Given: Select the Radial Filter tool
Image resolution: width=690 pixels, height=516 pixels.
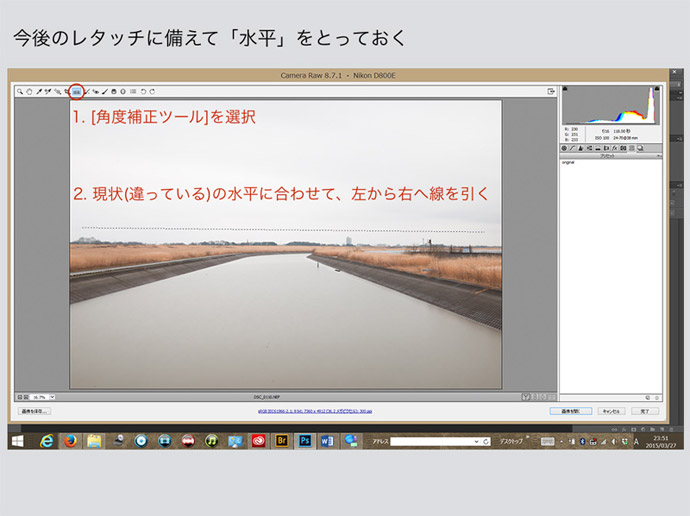Looking at the screenshot, I should coord(123,91).
